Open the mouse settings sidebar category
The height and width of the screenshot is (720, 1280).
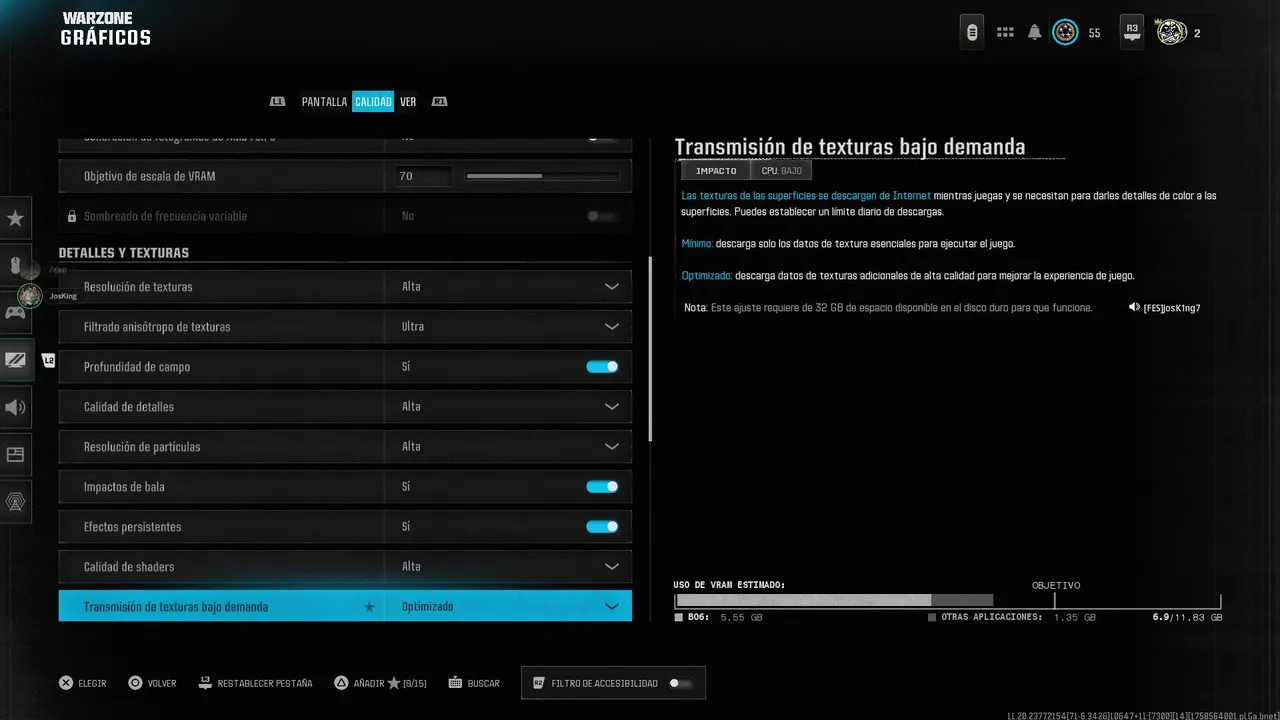(16, 266)
